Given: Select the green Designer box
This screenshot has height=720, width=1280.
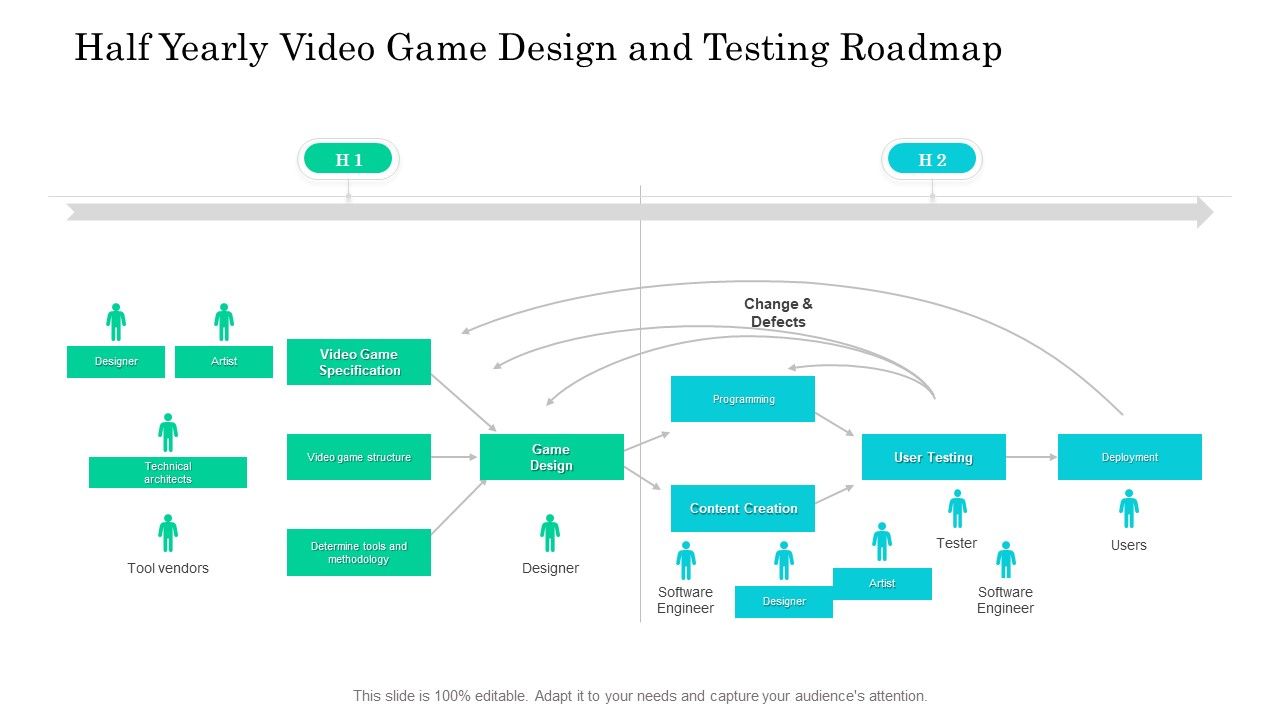Looking at the screenshot, I should pos(116,362).
